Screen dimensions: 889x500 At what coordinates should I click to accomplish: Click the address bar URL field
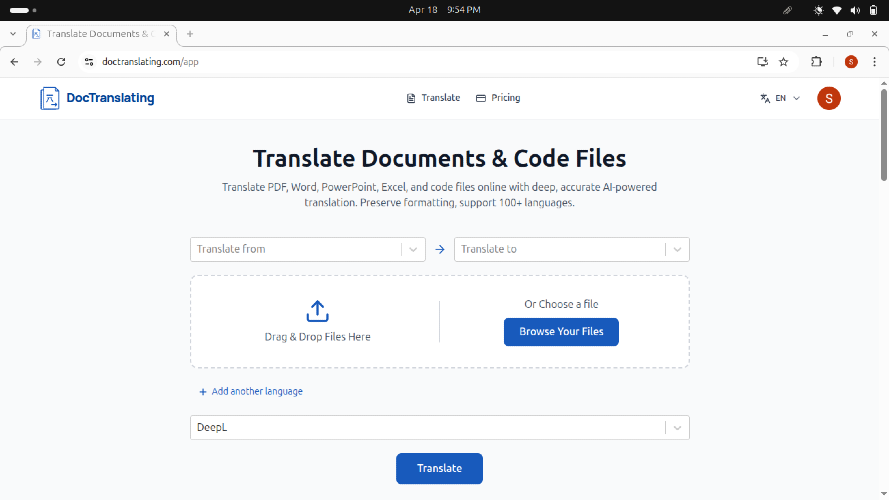[420, 62]
